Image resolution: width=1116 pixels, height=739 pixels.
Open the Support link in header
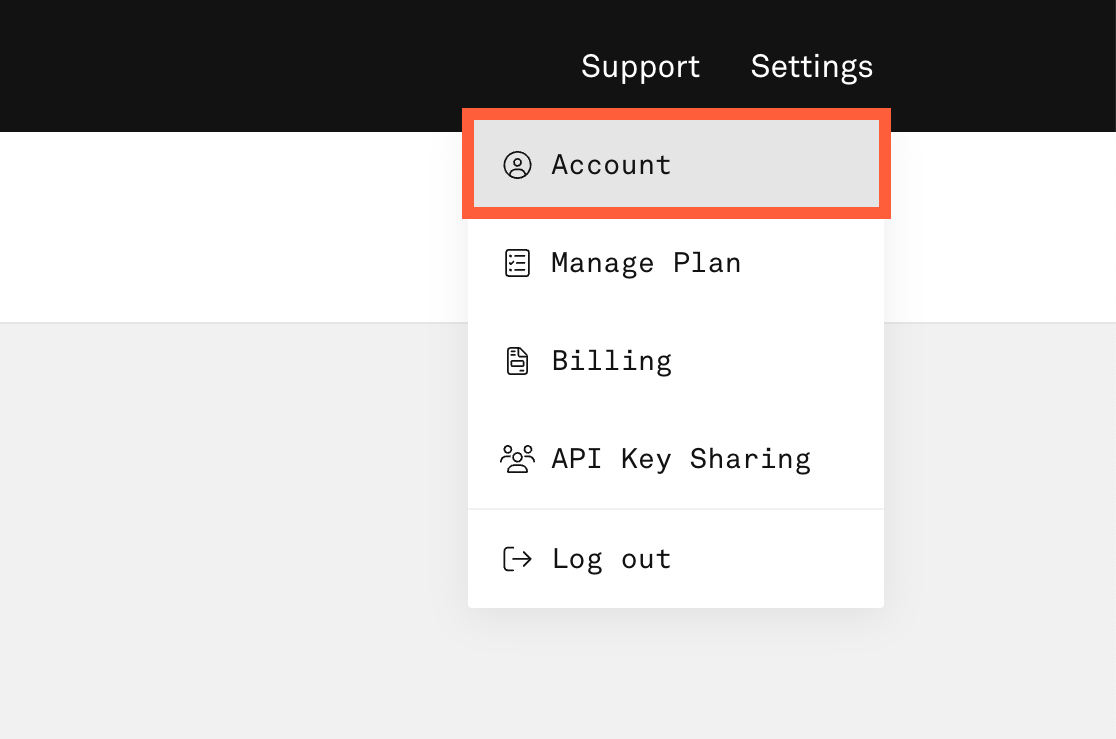click(x=640, y=67)
